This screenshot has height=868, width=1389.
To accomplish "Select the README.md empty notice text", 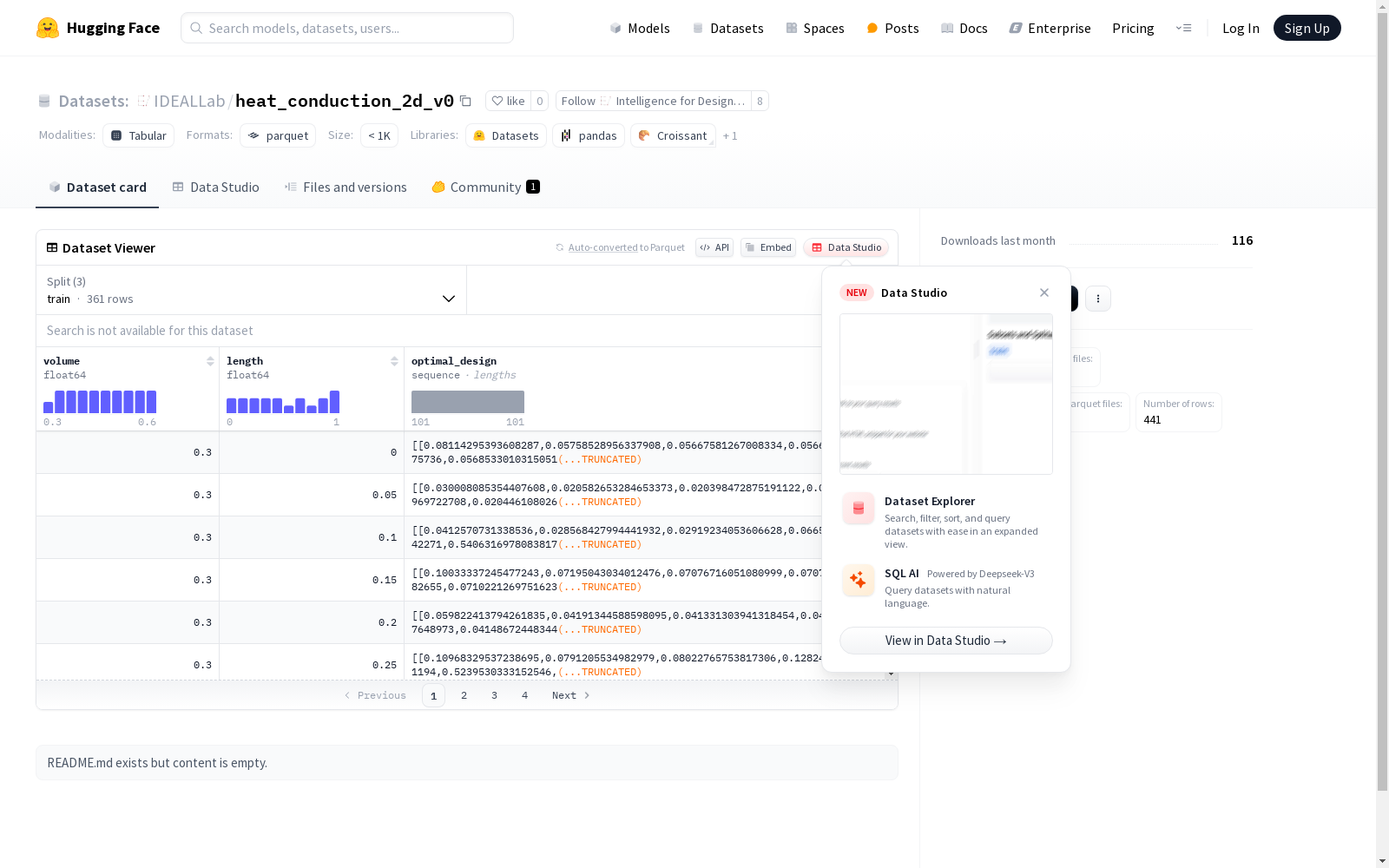I will [157, 763].
